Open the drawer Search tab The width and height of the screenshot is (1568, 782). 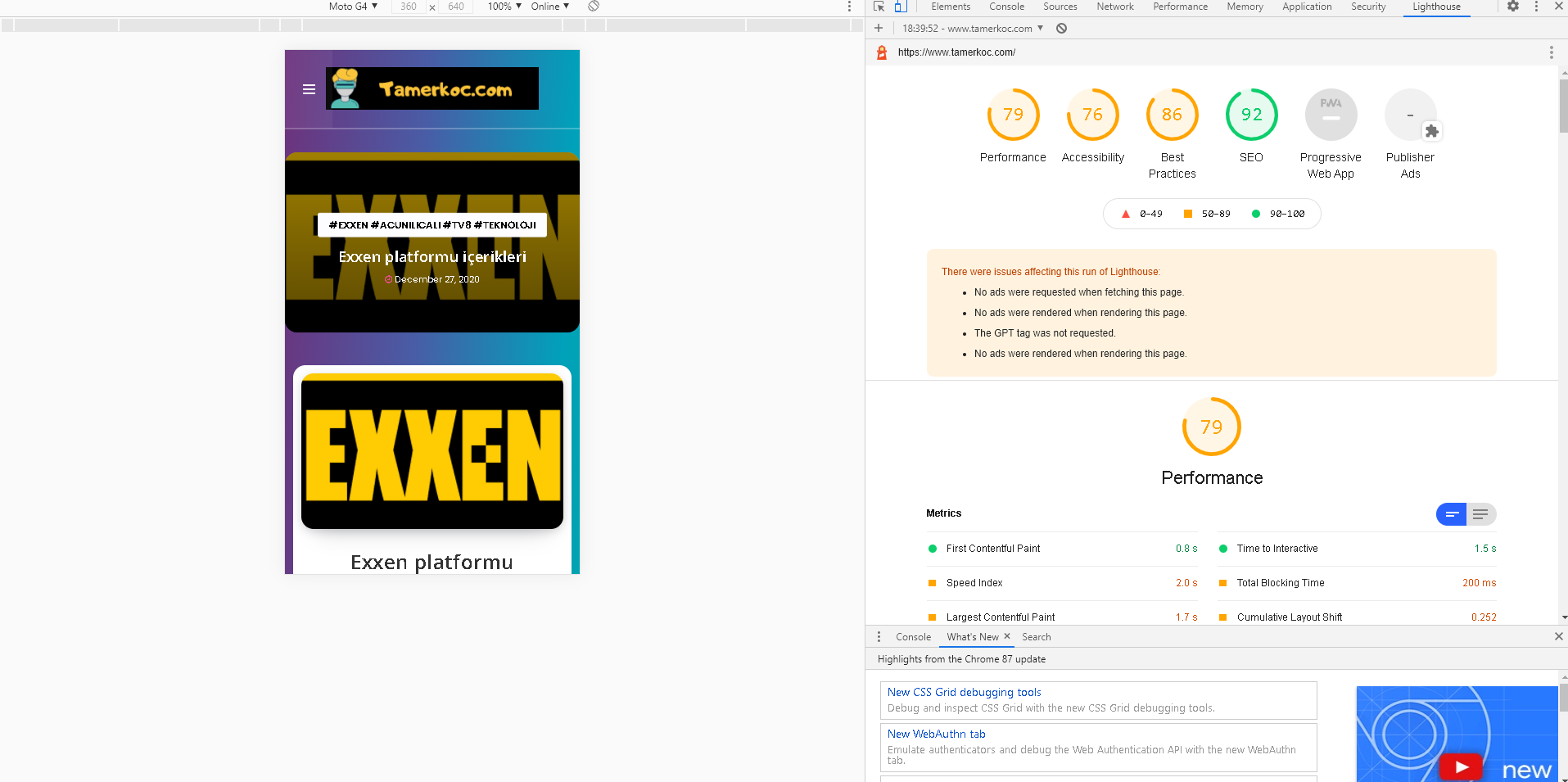coord(1036,637)
